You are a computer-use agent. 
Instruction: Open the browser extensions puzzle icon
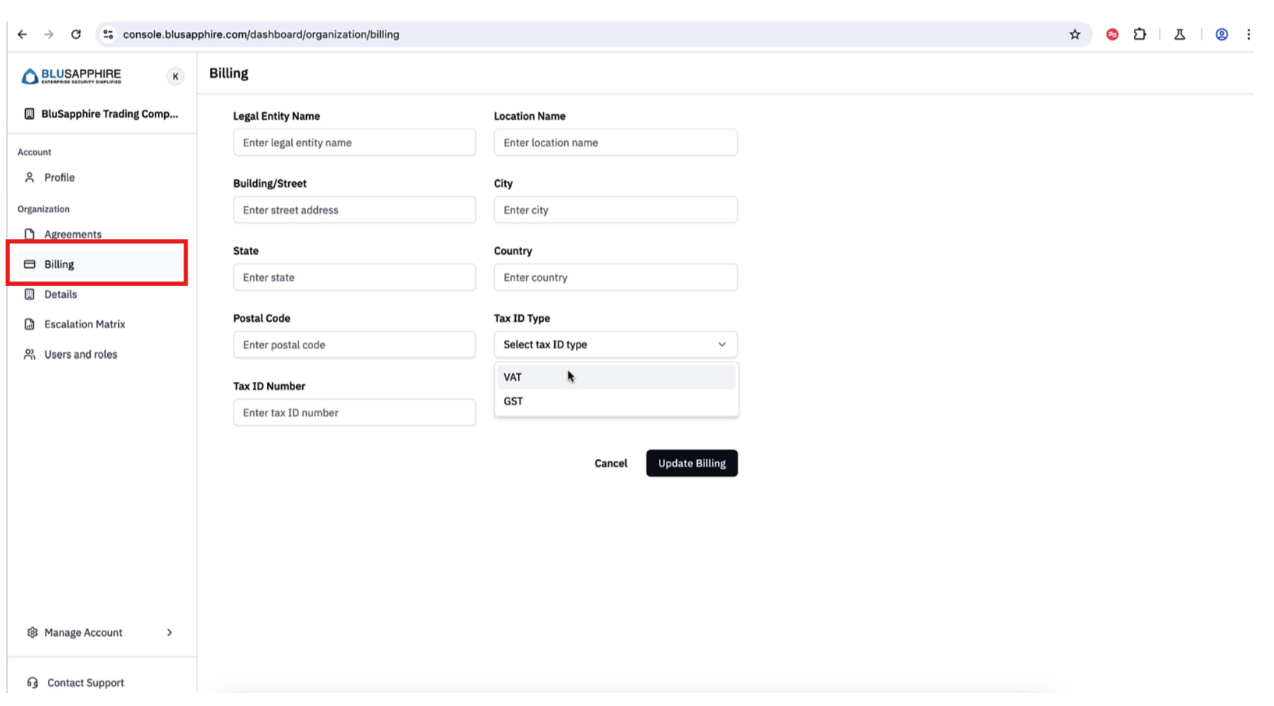(1139, 34)
